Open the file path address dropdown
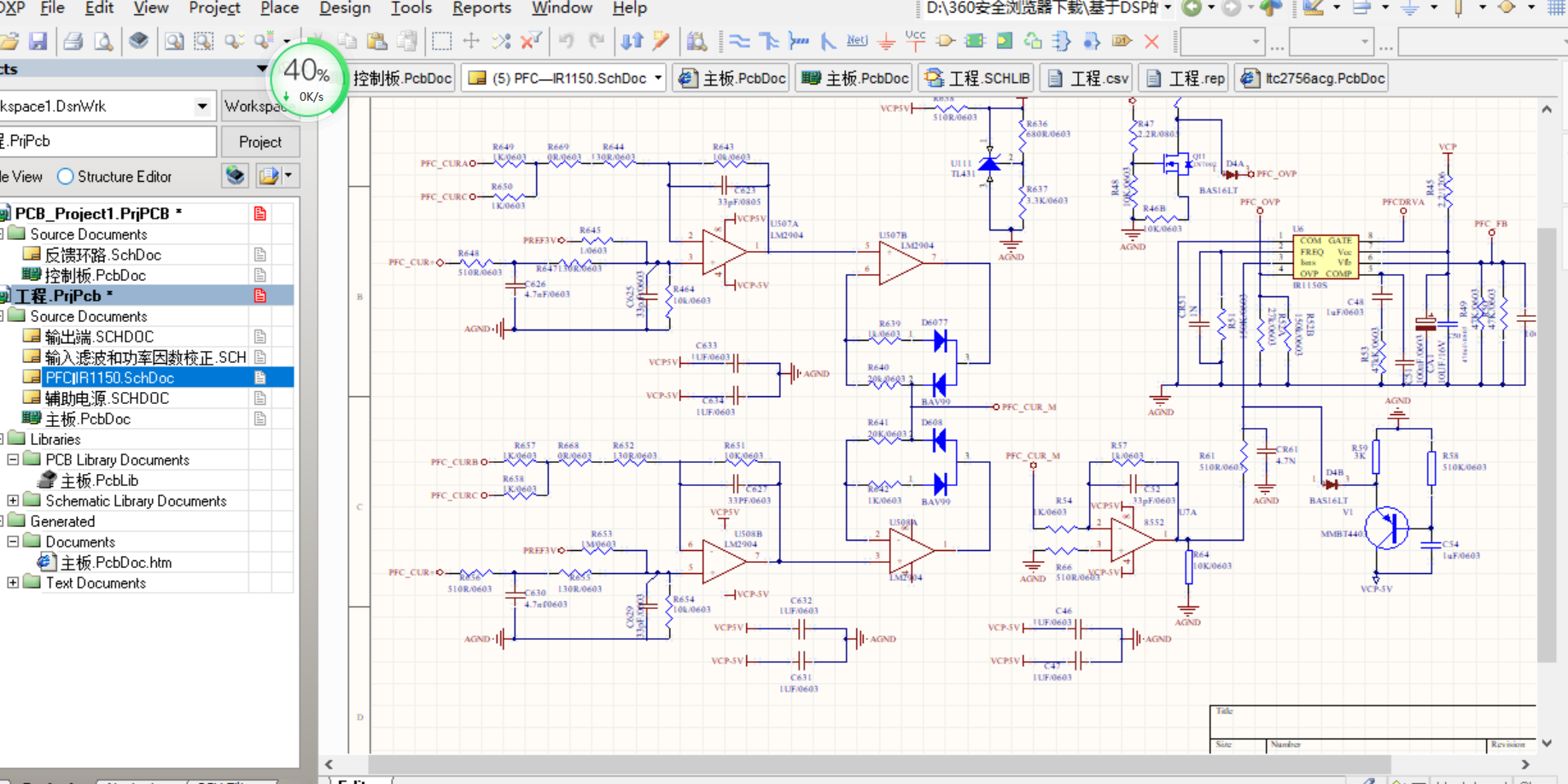 (x=1168, y=8)
